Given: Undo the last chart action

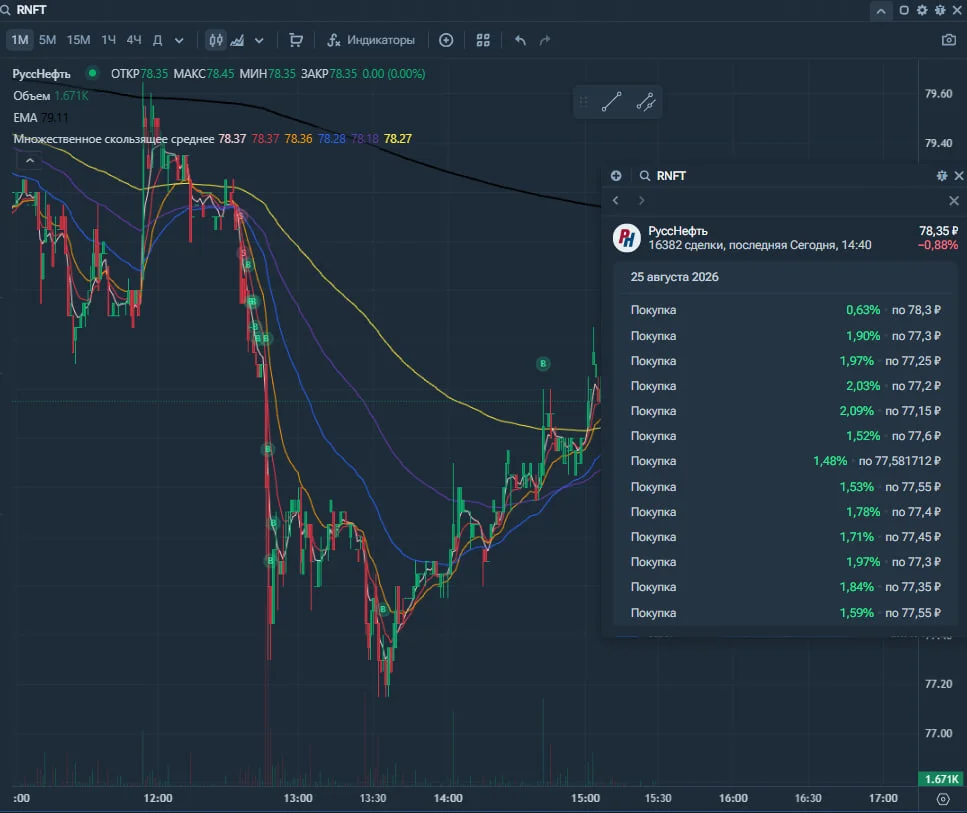Looking at the screenshot, I should click(521, 41).
